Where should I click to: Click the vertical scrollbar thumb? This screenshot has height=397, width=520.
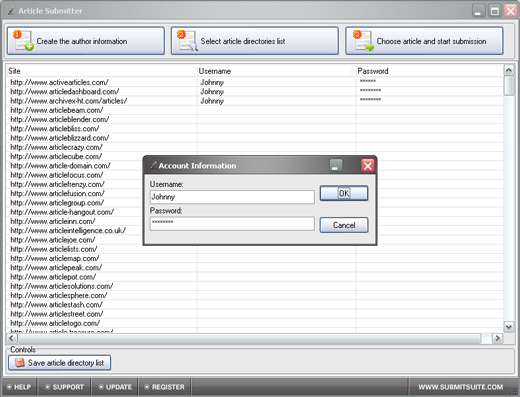point(509,86)
